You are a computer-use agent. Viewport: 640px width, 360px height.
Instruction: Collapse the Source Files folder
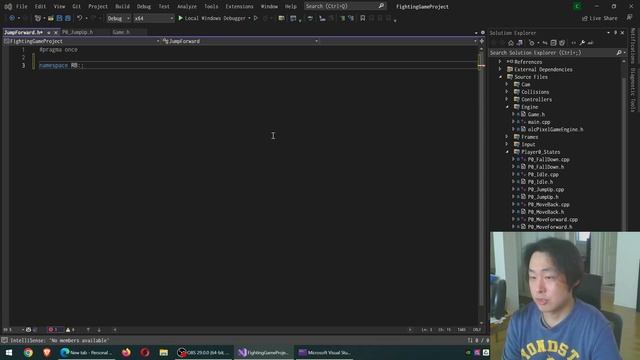click(500, 77)
